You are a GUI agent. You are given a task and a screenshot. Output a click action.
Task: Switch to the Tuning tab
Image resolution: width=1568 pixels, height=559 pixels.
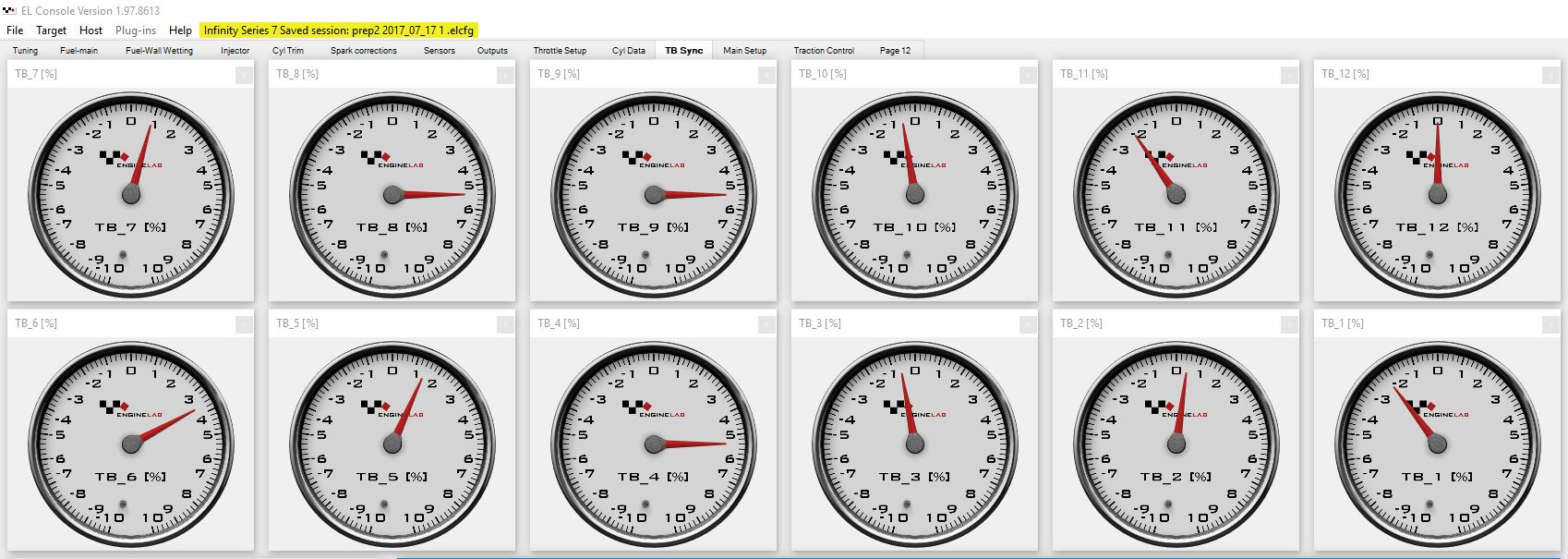click(x=25, y=51)
